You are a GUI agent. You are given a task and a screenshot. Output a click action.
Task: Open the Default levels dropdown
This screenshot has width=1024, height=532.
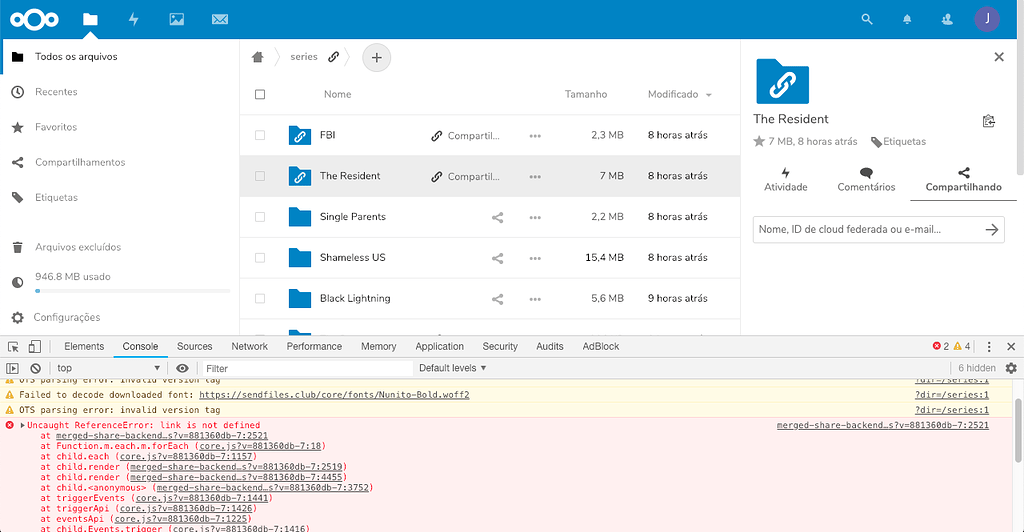pyautogui.click(x=453, y=368)
